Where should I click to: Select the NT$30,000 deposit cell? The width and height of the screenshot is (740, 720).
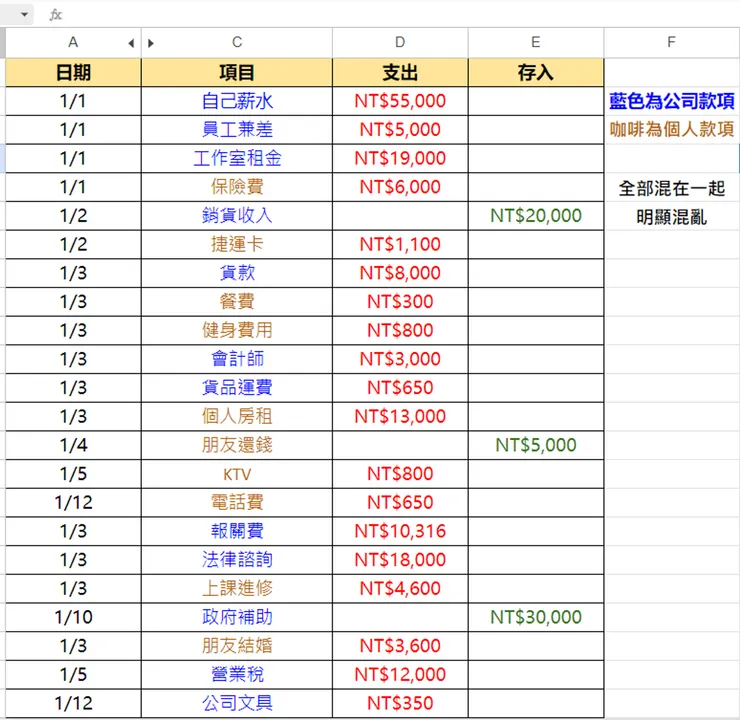(536, 617)
